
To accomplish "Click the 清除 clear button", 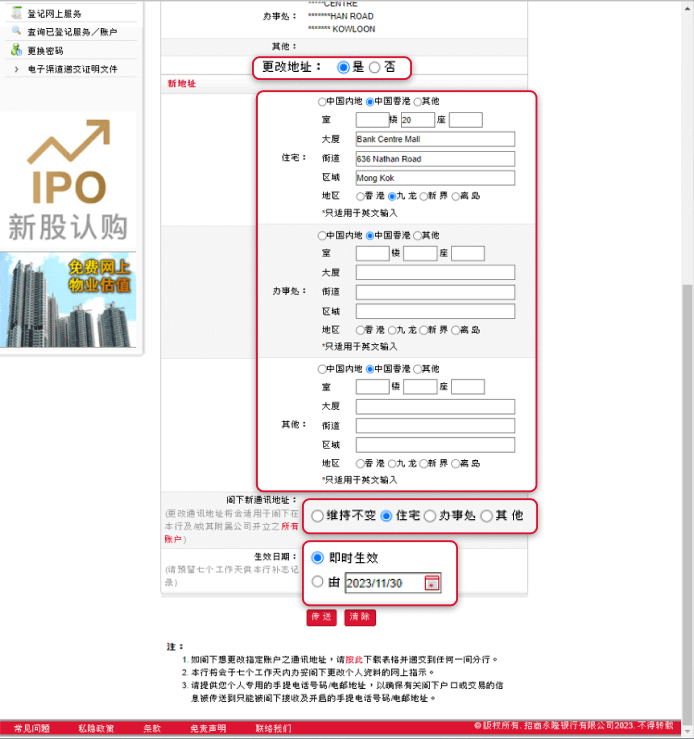I will (359, 618).
